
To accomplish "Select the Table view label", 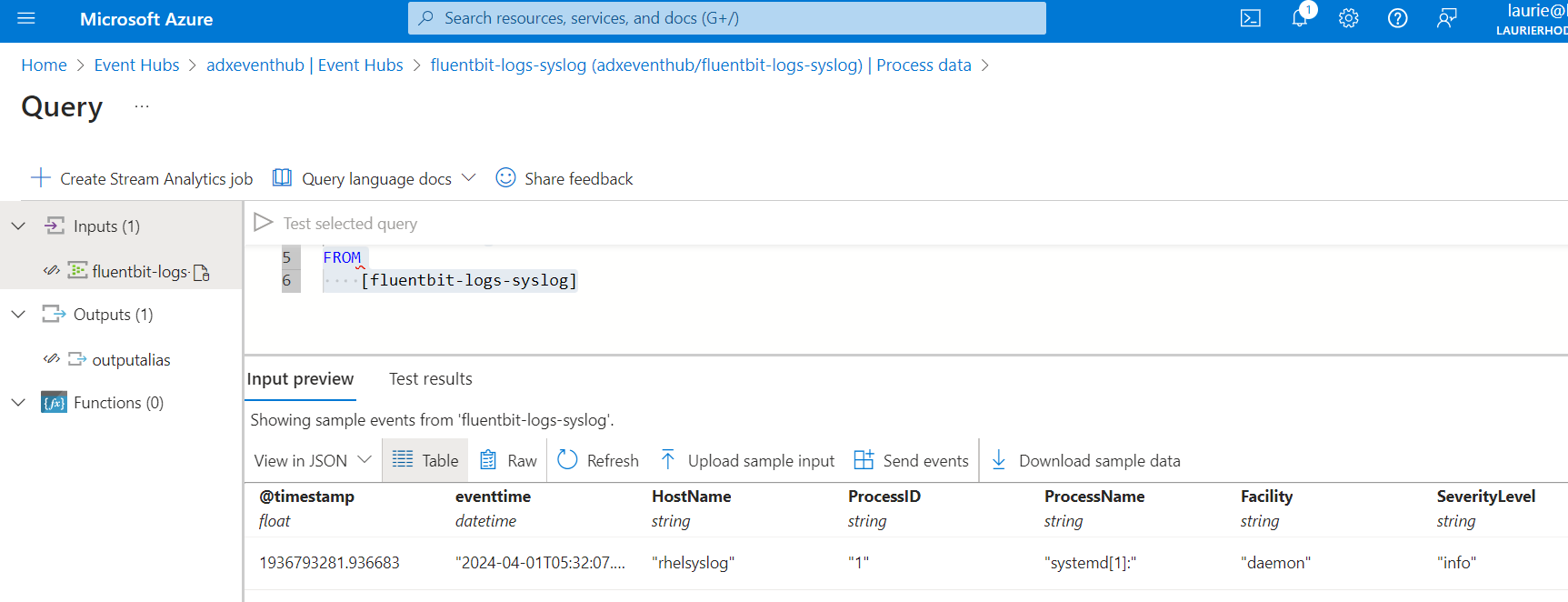I will 441,461.
